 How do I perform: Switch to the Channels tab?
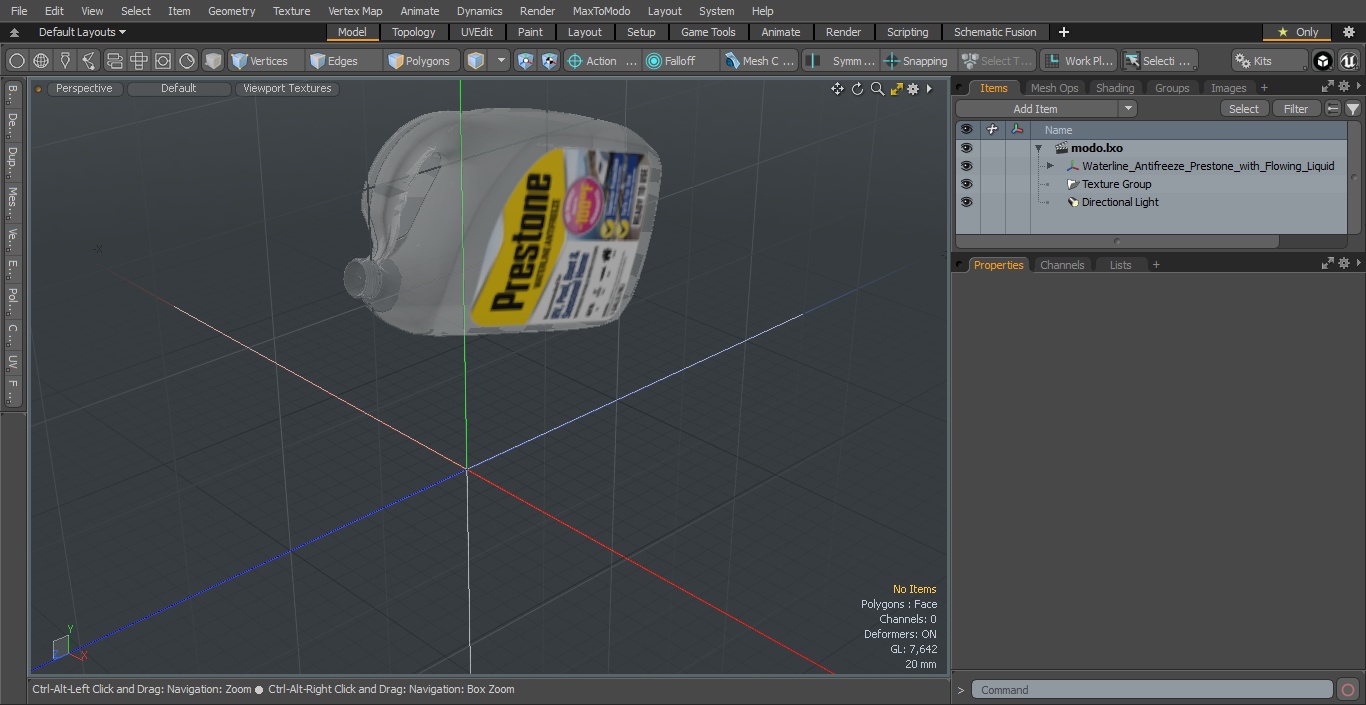click(1062, 265)
